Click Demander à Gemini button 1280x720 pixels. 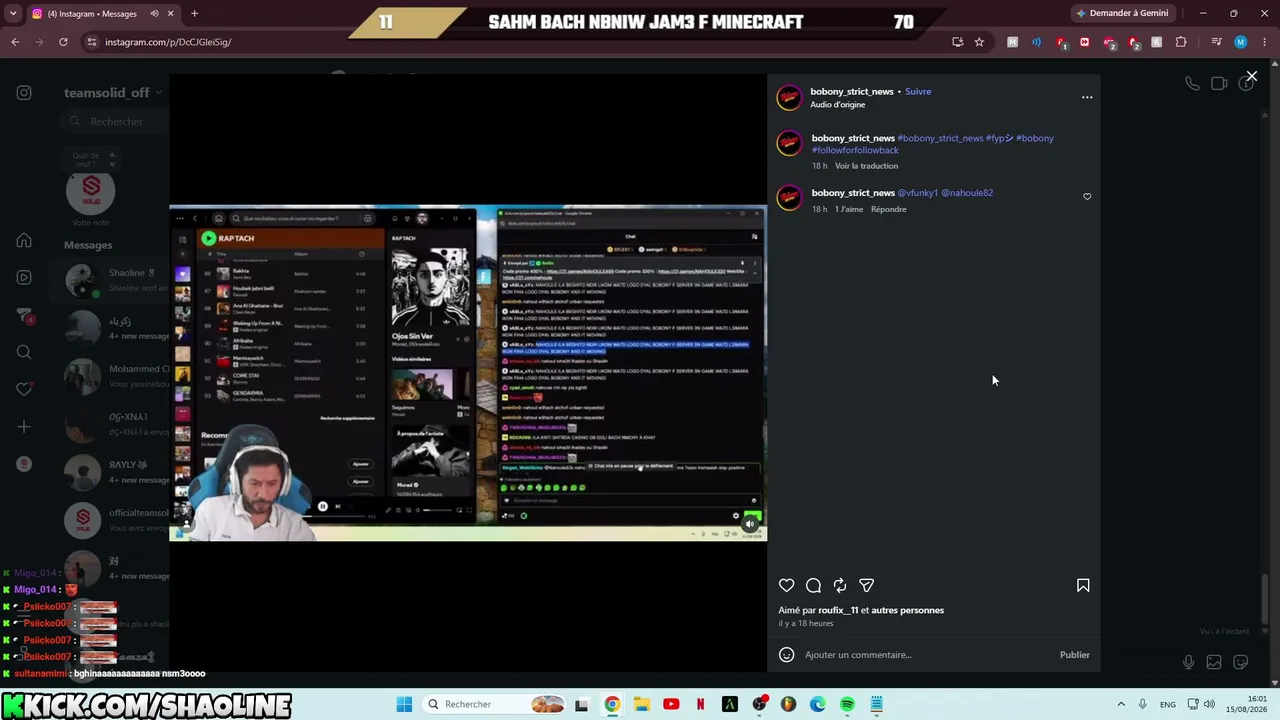[x=1123, y=13]
